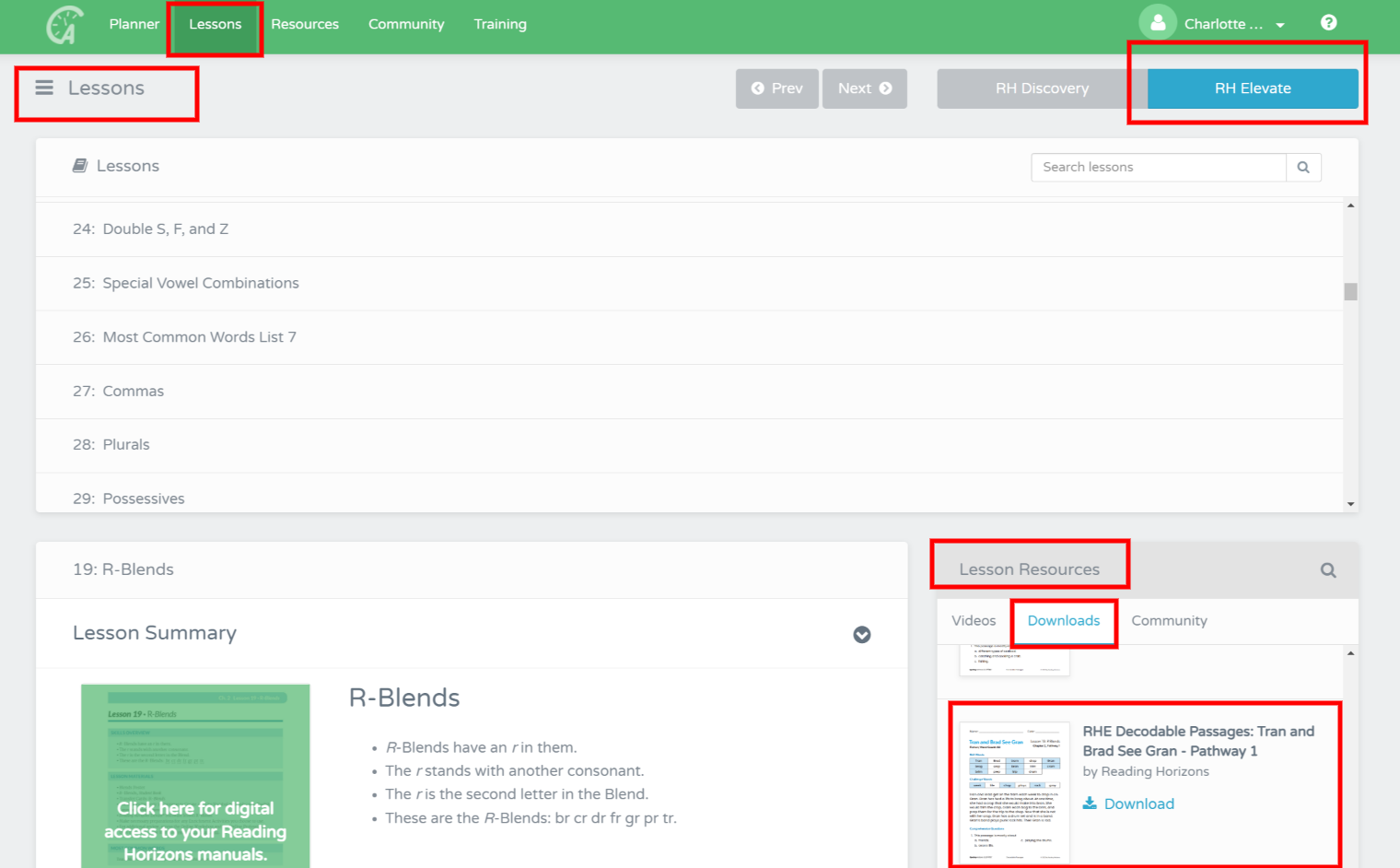Viewport: 1400px width, 868px height.
Task: Switch to RH Elevate program
Action: 1252,88
